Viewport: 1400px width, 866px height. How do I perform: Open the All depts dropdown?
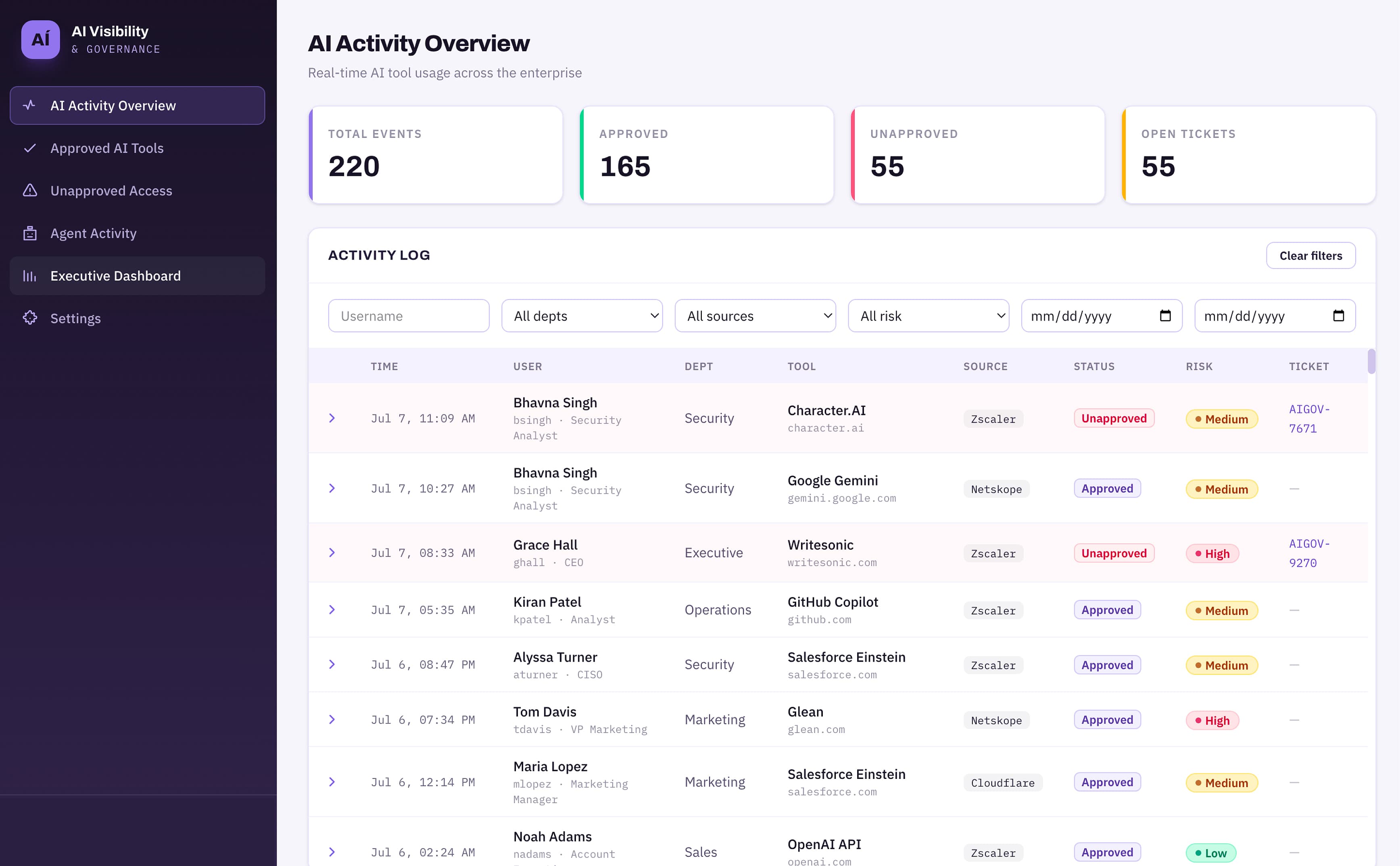[x=582, y=316]
